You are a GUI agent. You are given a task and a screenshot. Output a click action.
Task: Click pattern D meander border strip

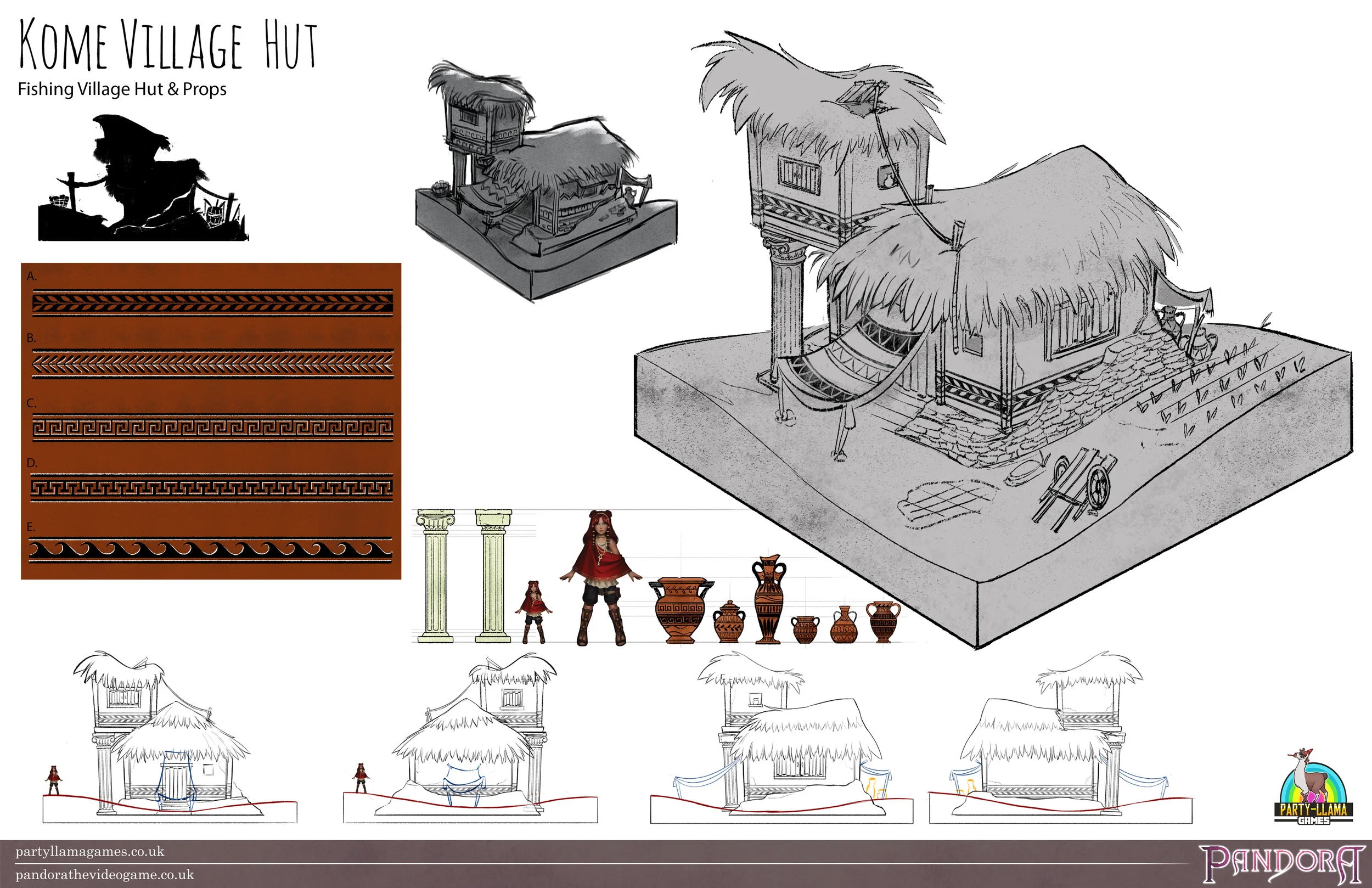[211, 488]
